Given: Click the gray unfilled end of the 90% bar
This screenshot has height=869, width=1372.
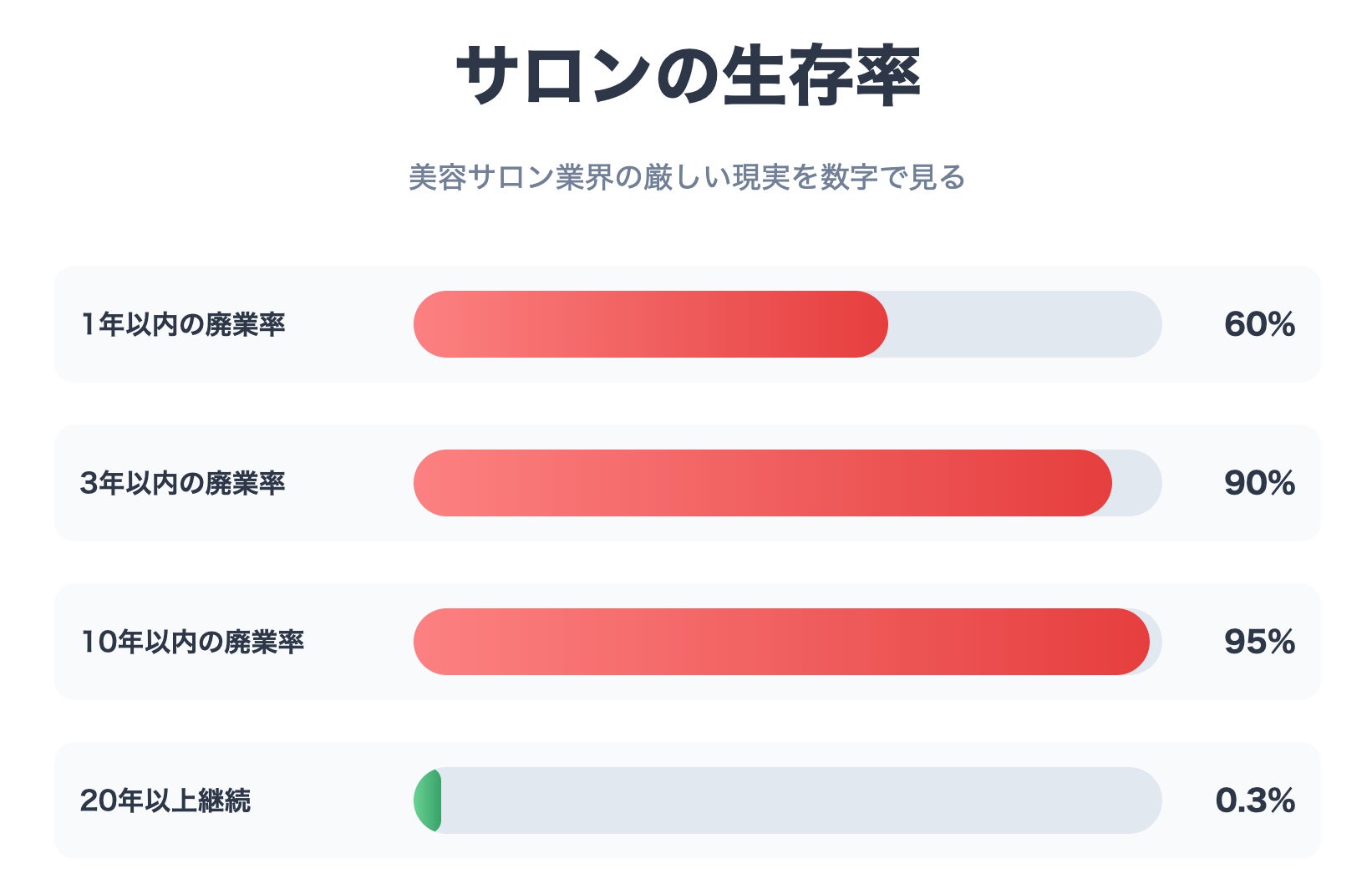Looking at the screenshot, I should click(1138, 483).
